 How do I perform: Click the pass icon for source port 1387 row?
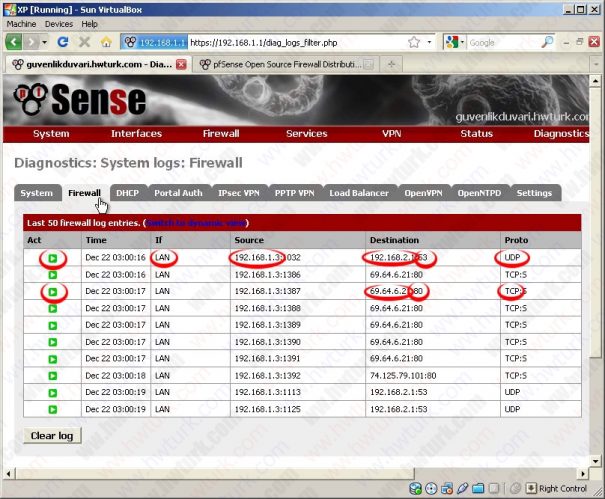(x=53, y=292)
